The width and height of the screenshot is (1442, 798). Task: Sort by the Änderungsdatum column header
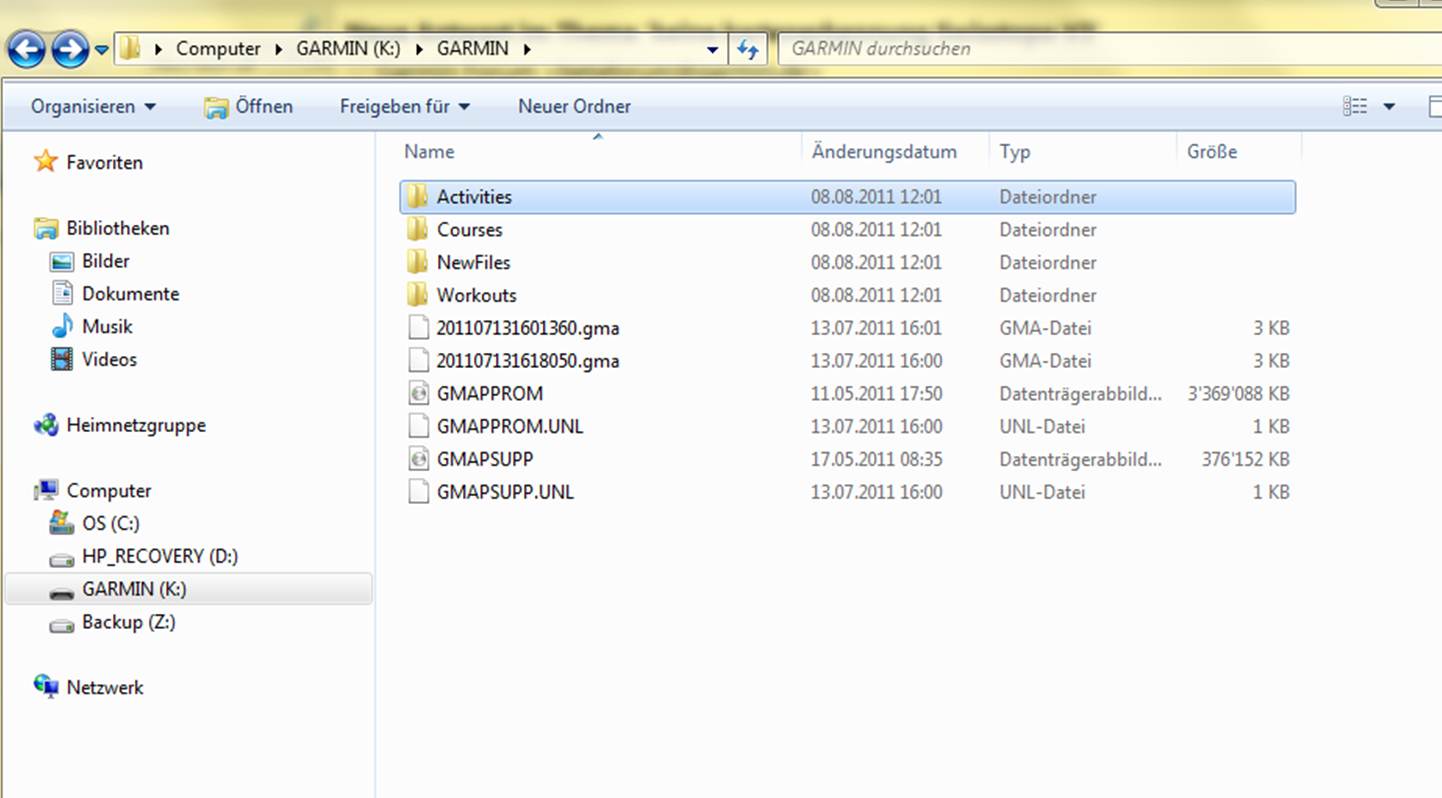point(884,152)
